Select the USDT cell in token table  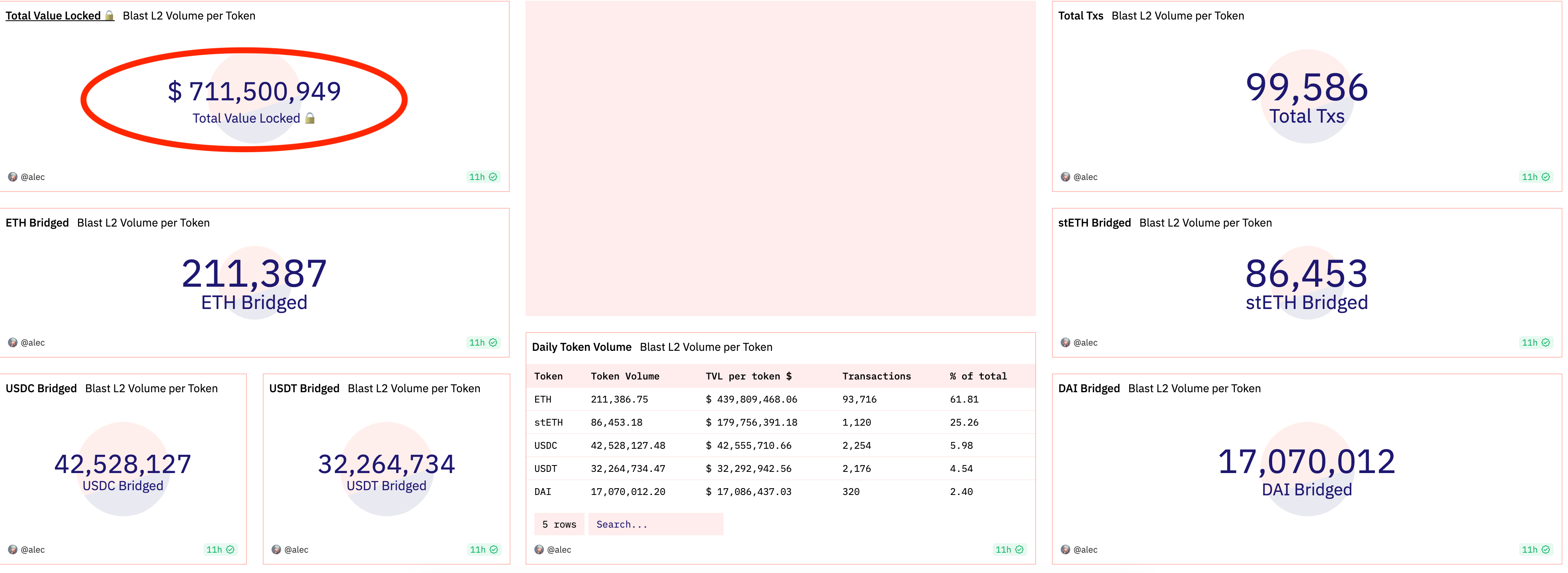coord(546,469)
